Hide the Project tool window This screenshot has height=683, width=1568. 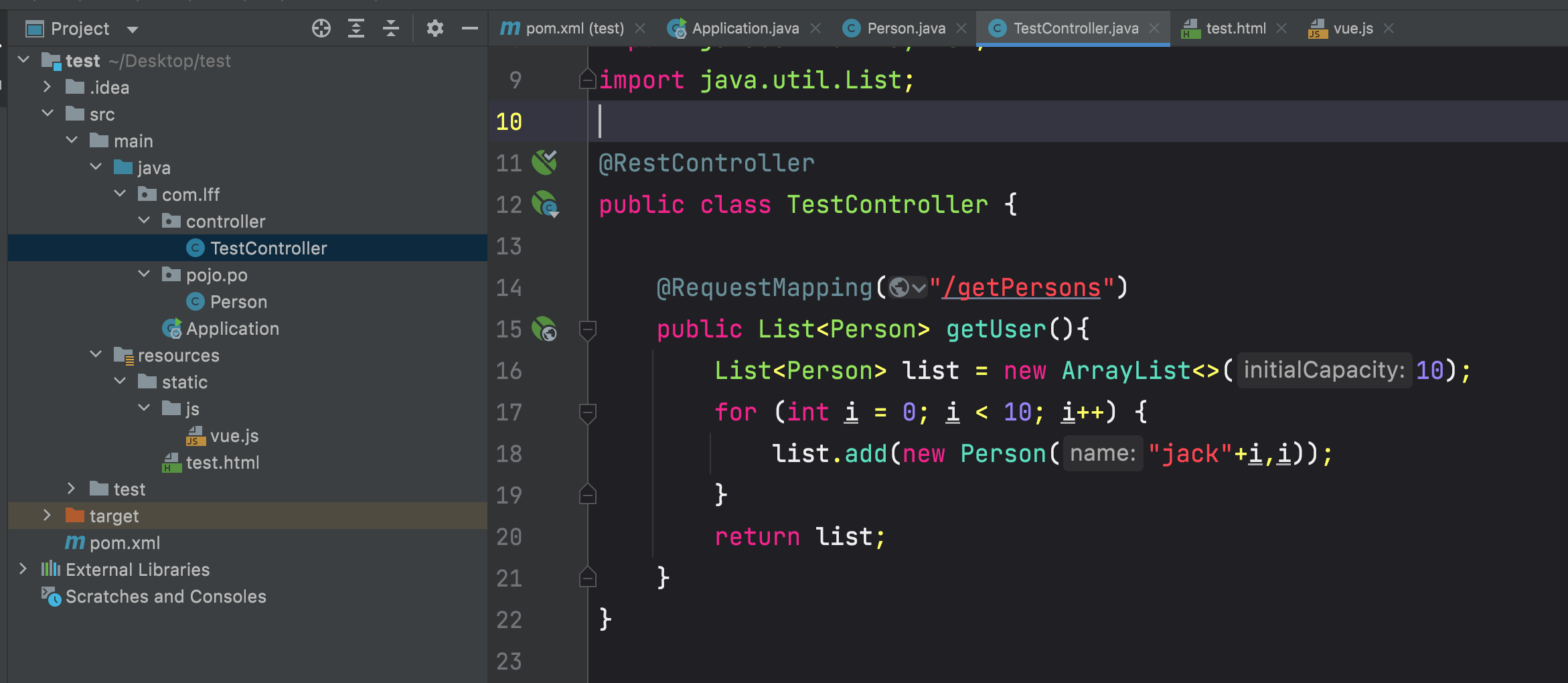470,28
